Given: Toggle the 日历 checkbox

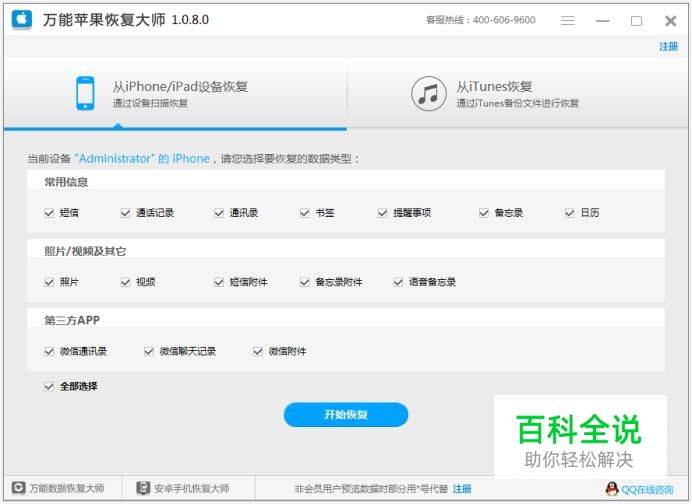Looking at the screenshot, I should pos(570,213).
